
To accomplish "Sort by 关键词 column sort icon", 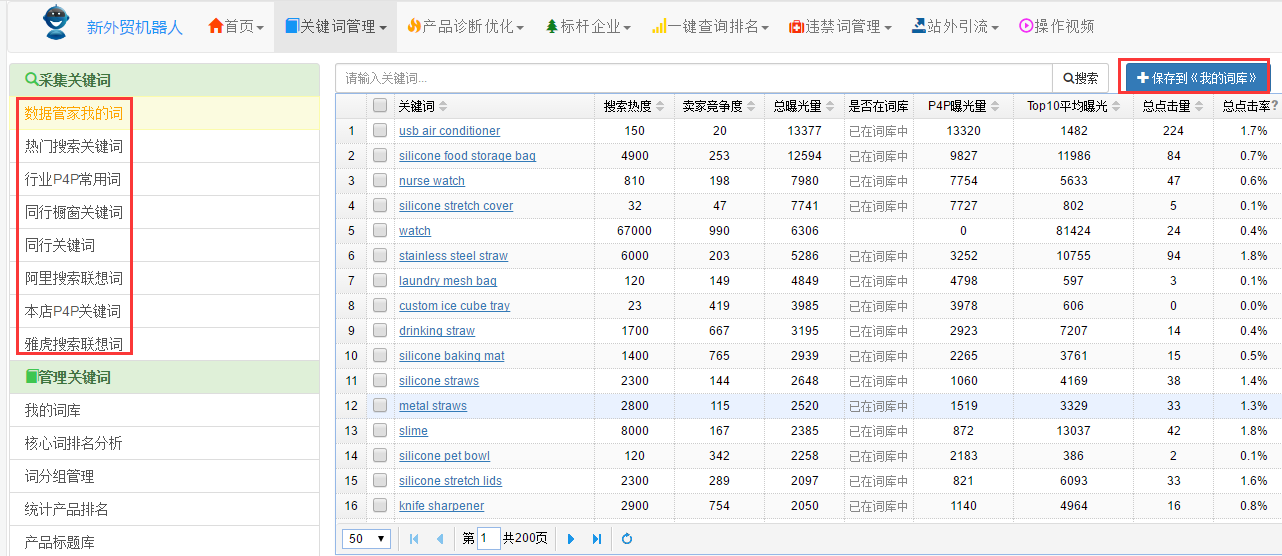I will [x=443, y=106].
